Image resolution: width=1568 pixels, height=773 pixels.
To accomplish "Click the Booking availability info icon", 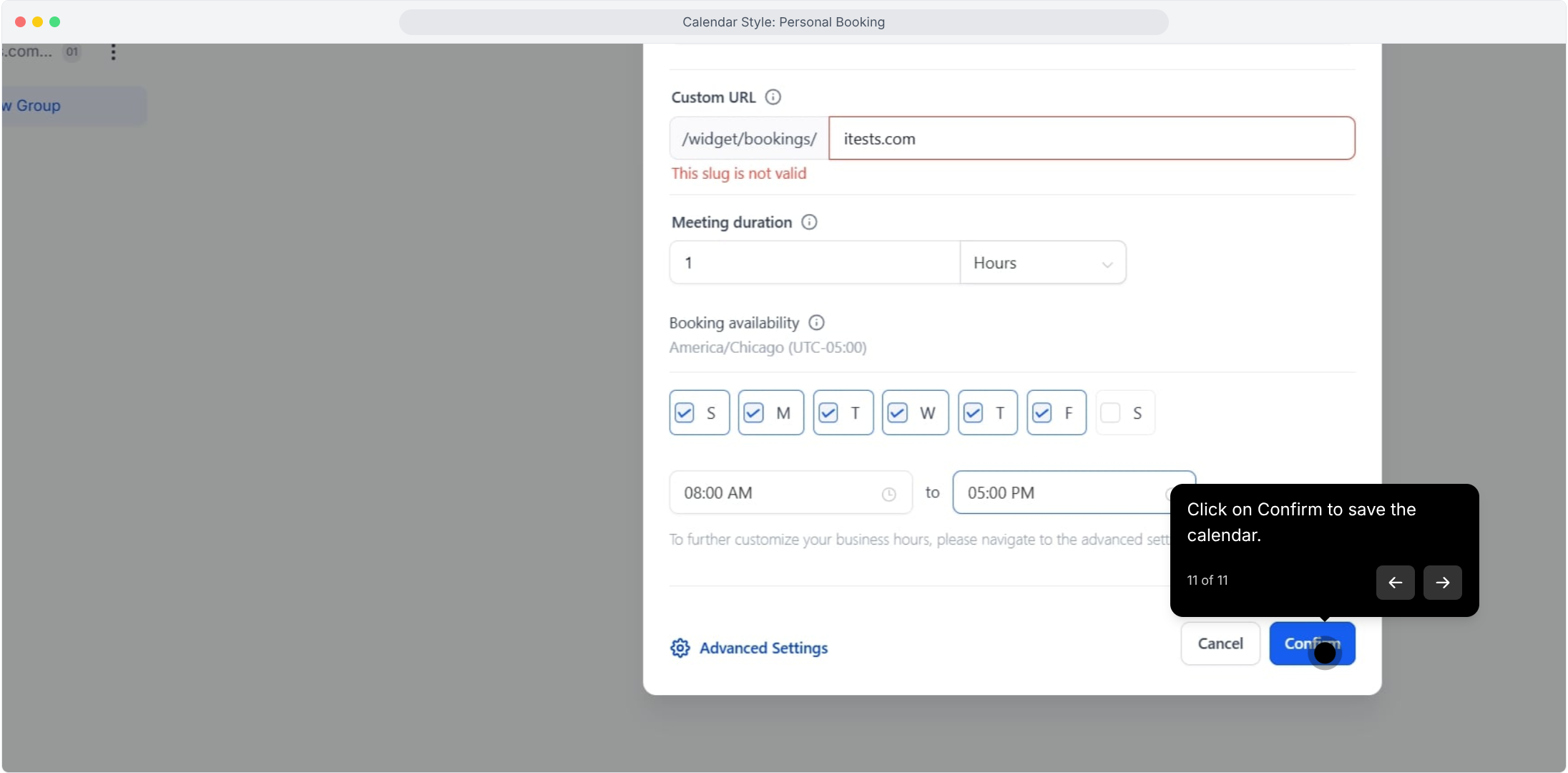I will pos(816,323).
